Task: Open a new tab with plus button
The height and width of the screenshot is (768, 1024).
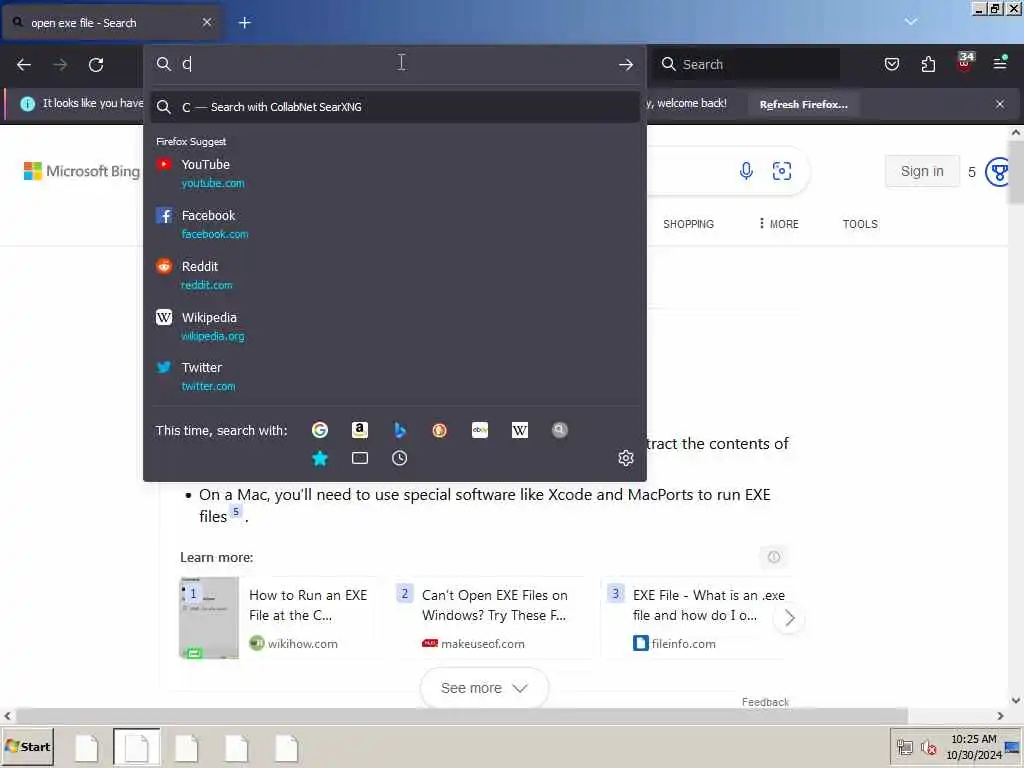Action: point(244,23)
